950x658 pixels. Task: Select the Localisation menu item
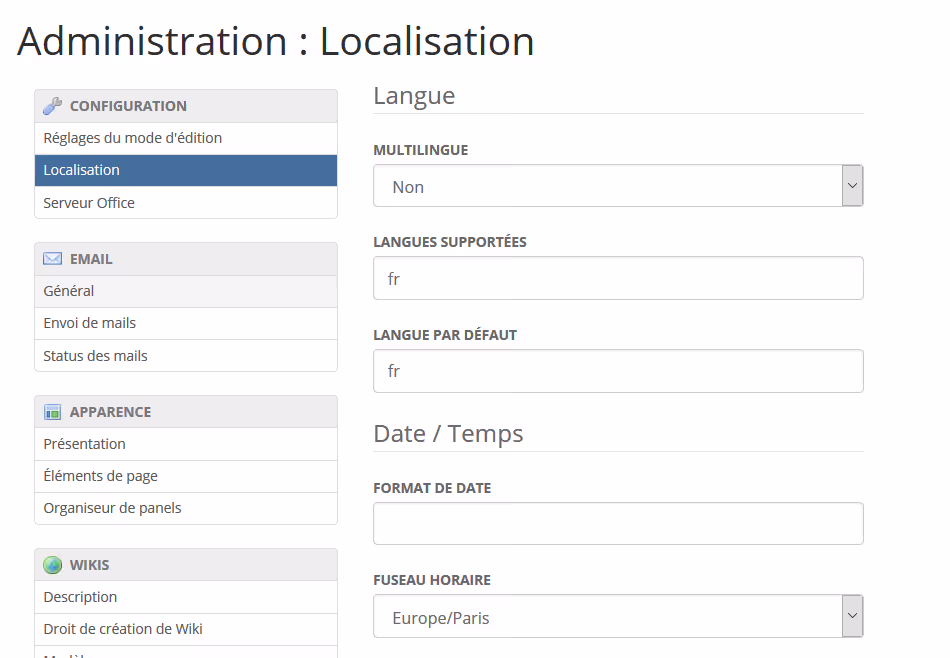point(82,170)
